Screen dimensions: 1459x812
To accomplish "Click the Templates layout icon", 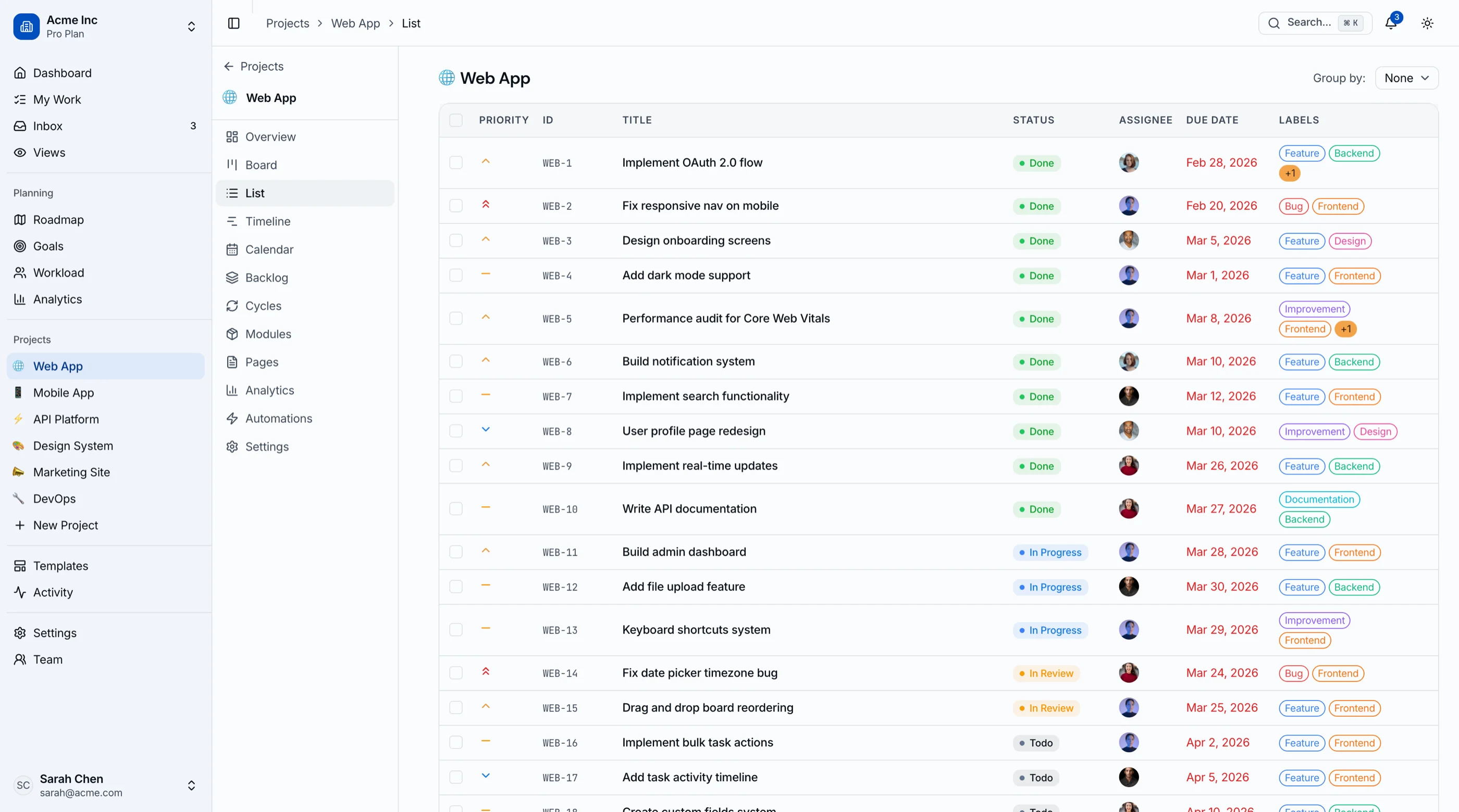I will pyautogui.click(x=20, y=566).
